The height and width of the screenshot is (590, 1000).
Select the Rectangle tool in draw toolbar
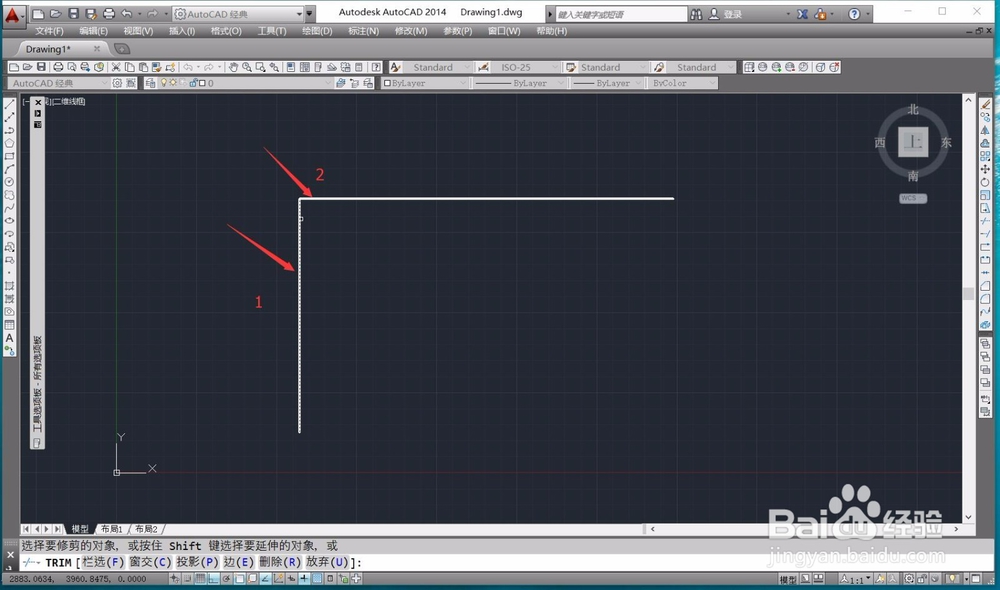(10, 156)
